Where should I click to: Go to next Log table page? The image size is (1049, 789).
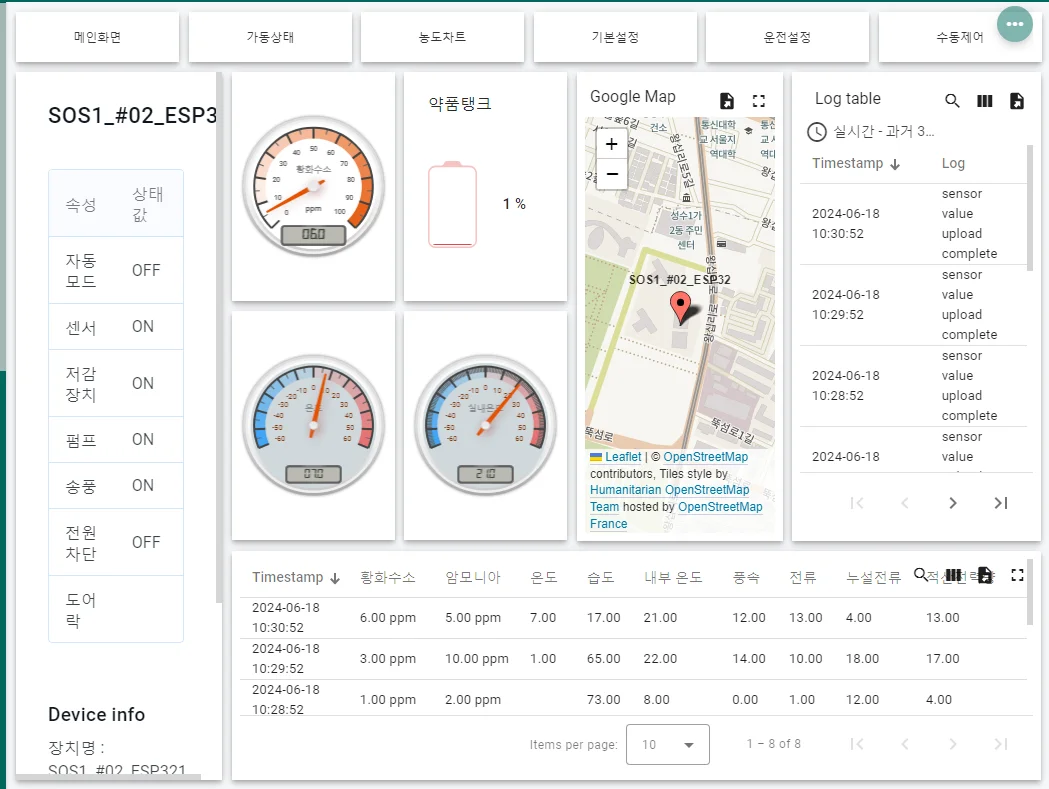pyautogui.click(x=953, y=503)
